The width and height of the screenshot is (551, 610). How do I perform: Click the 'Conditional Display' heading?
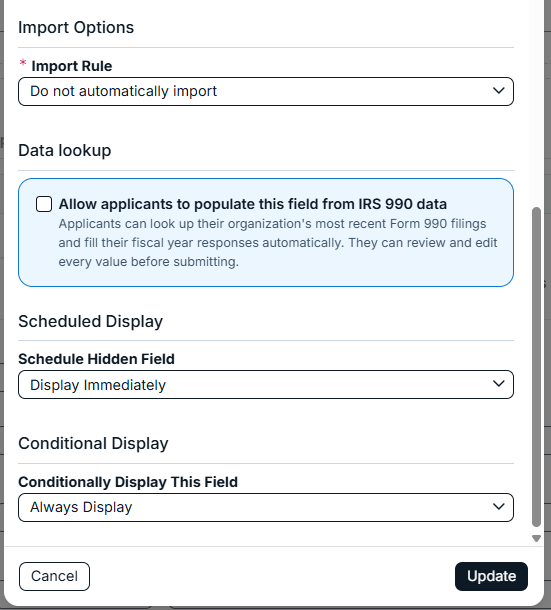93,443
